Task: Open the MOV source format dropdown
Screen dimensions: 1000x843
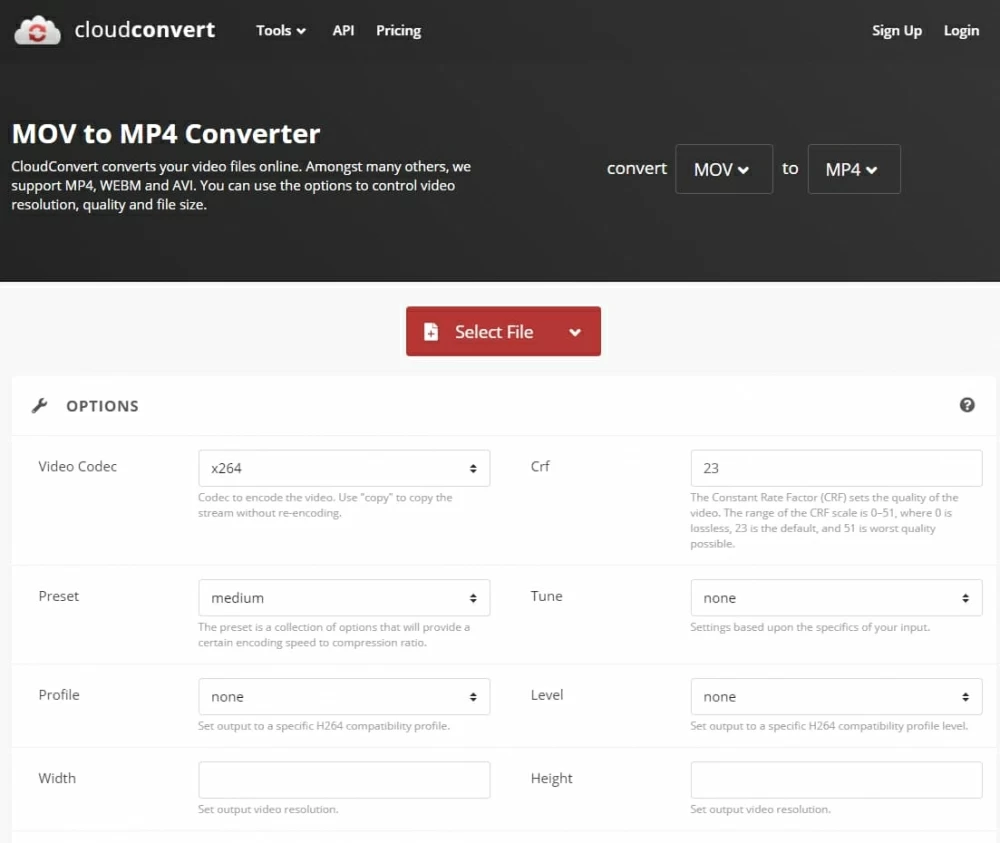Action: click(724, 169)
